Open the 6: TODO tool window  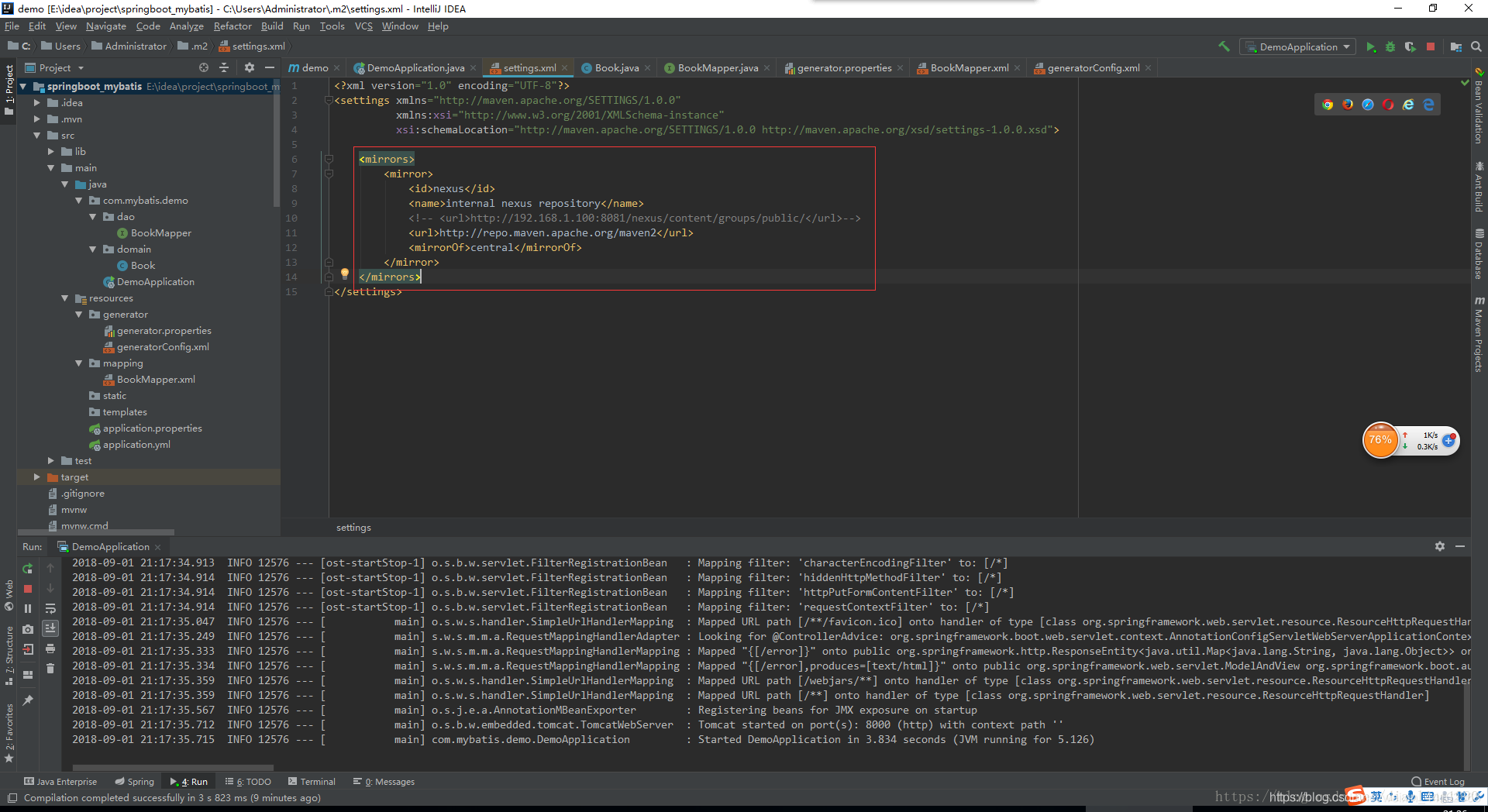click(x=248, y=782)
